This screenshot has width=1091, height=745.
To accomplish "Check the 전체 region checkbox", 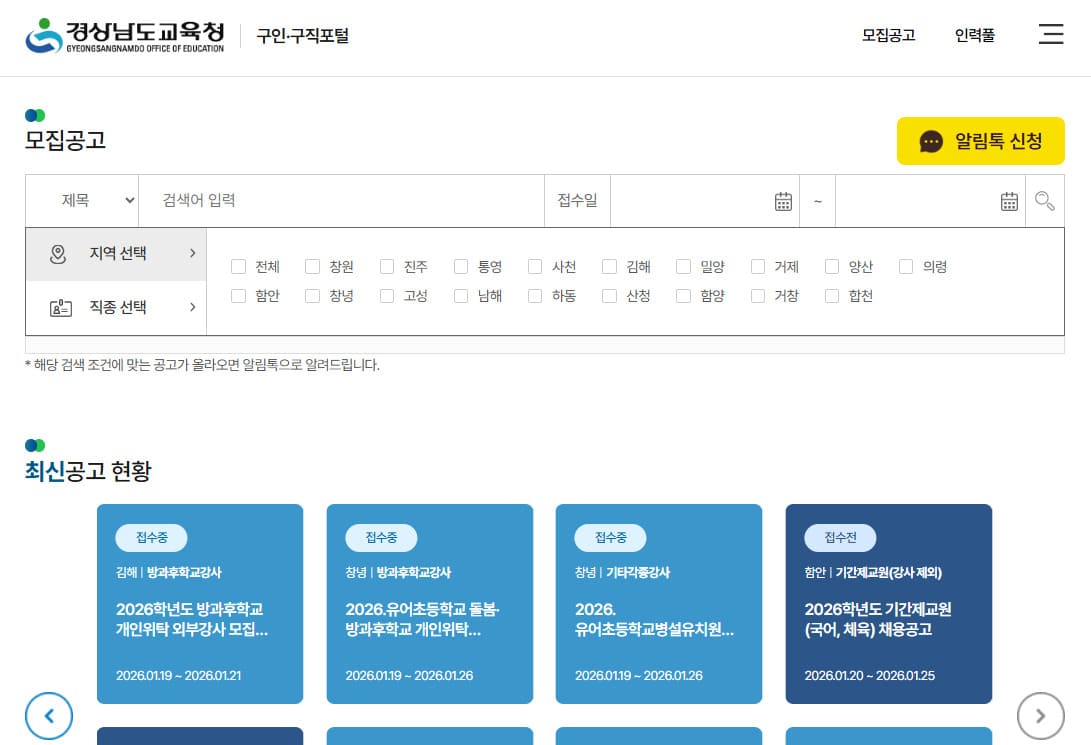I will 238,266.
